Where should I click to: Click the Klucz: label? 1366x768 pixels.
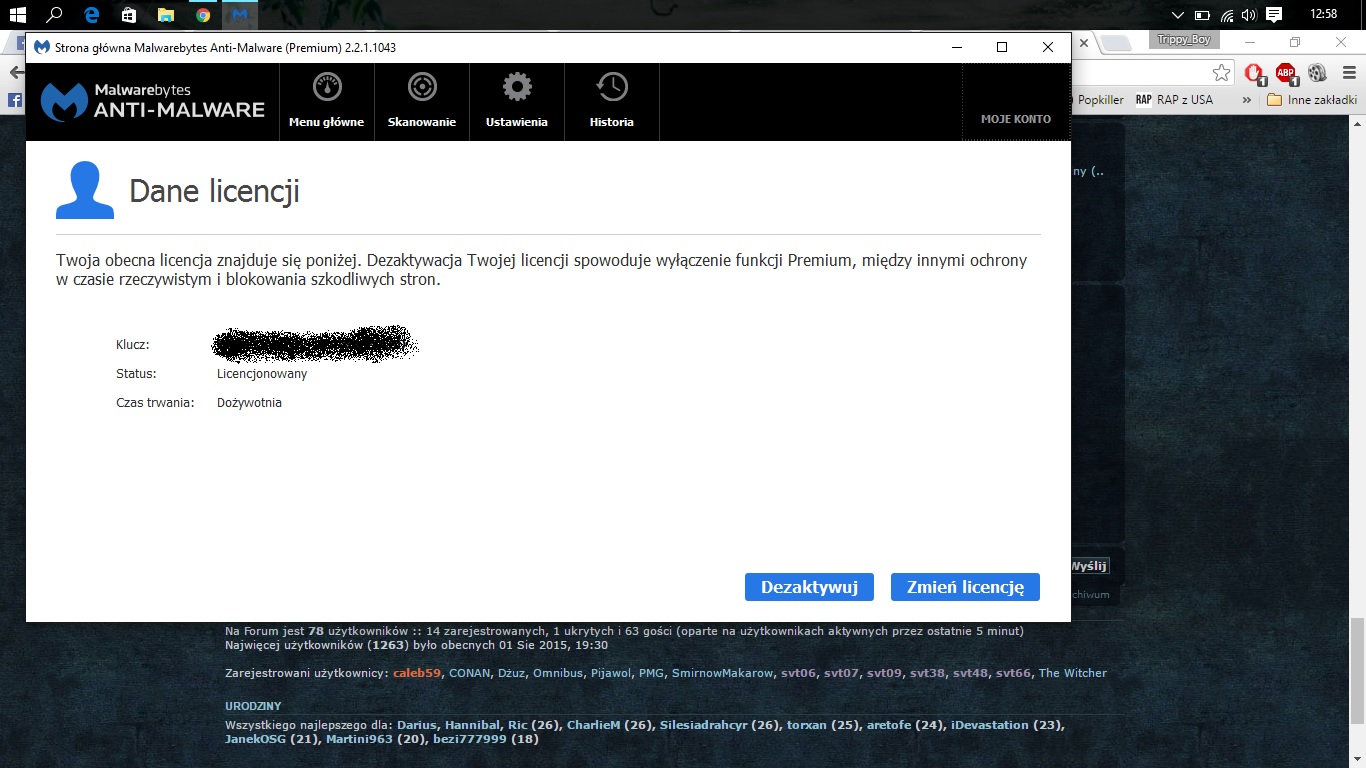[132, 345]
